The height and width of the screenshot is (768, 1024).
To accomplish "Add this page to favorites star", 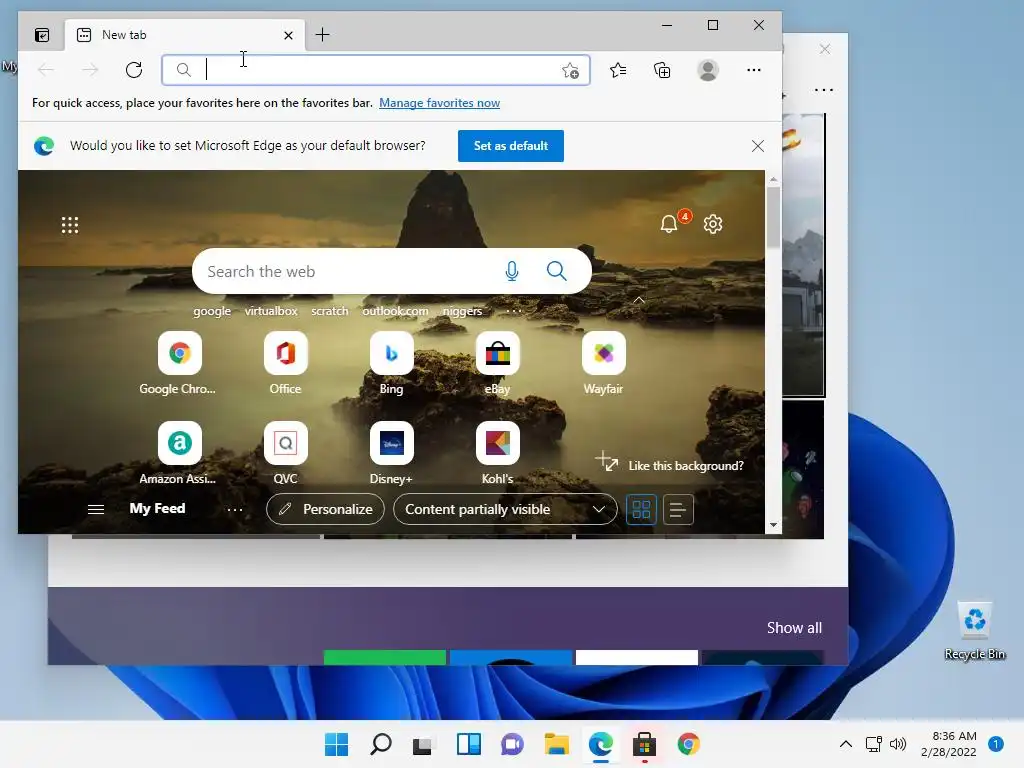I will coord(570,71).
